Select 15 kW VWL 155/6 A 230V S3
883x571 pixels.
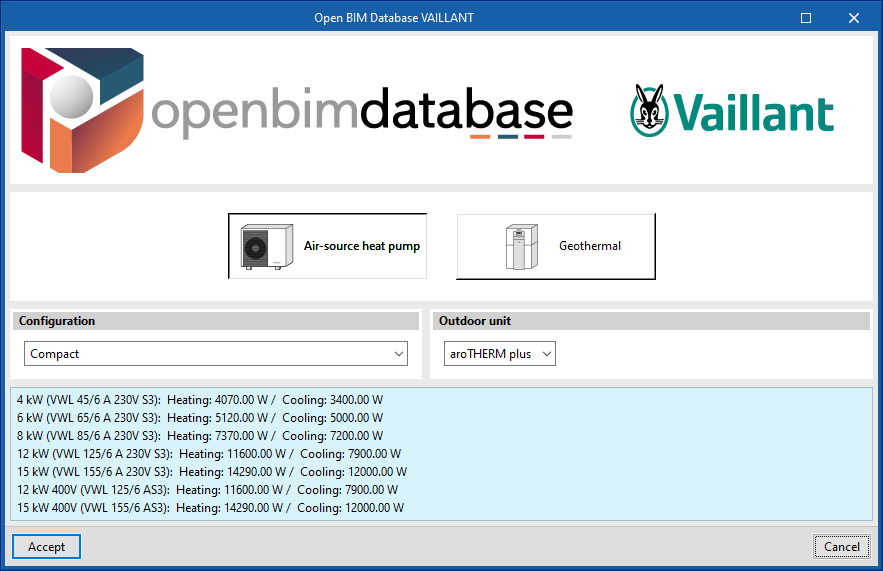(x=208, y=471)
